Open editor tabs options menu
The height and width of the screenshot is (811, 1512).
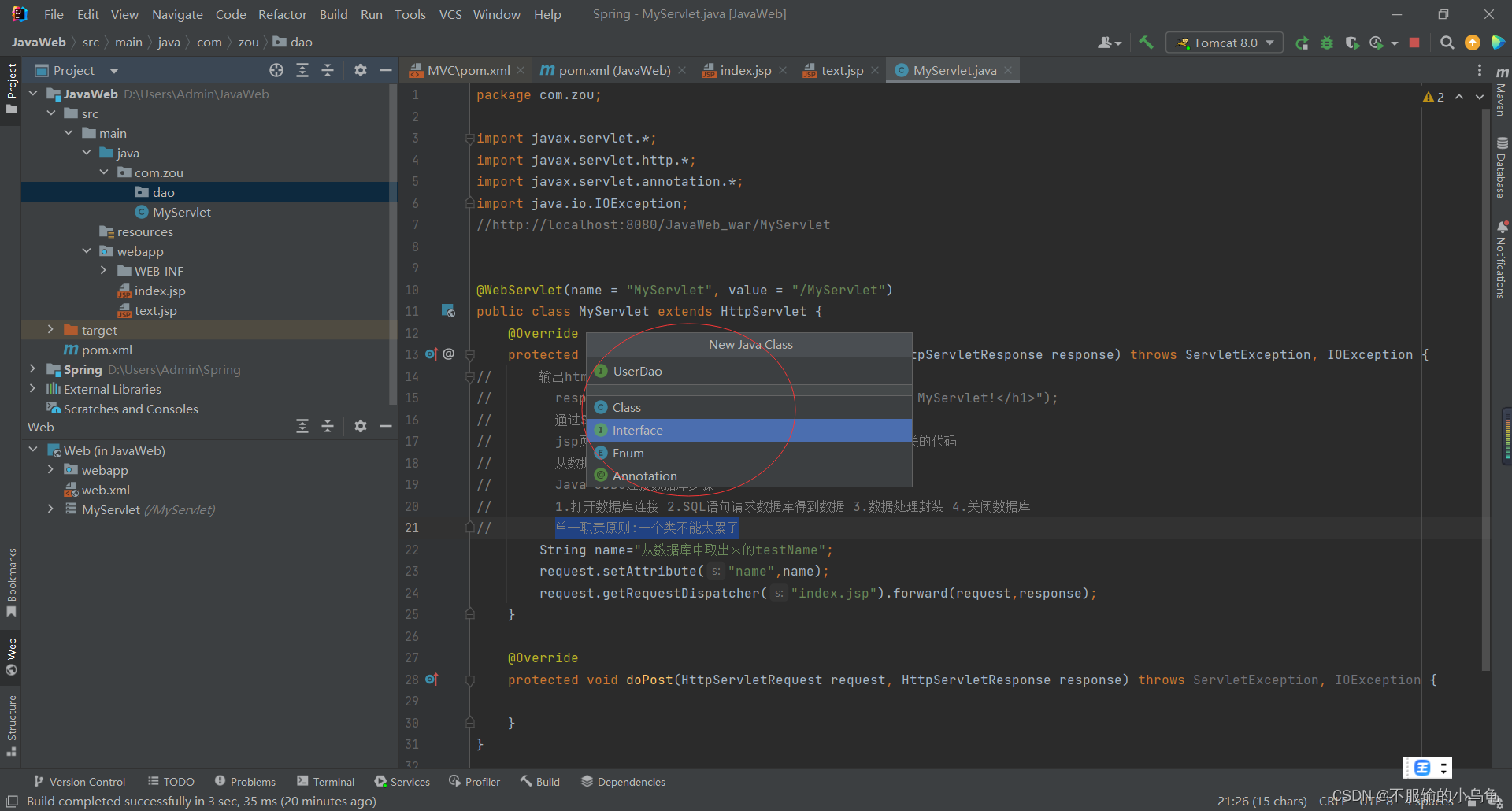click(x=1480, y=70)
